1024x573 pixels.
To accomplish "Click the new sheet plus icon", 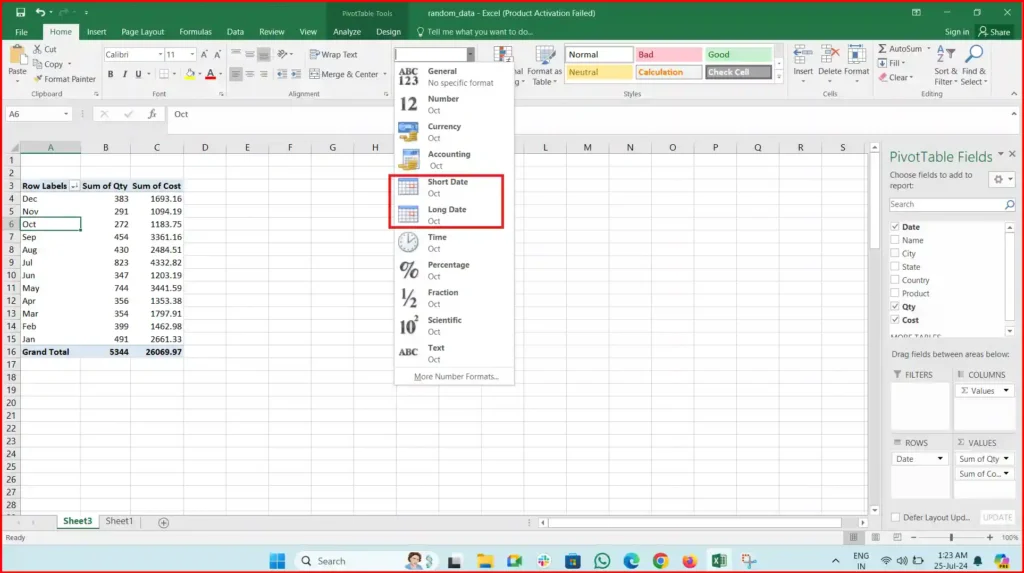I will 163,522.
